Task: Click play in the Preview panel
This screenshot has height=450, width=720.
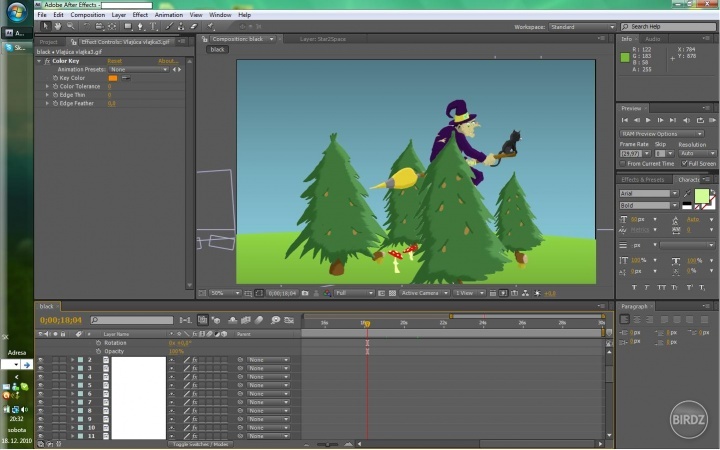Action: point(648,120)
